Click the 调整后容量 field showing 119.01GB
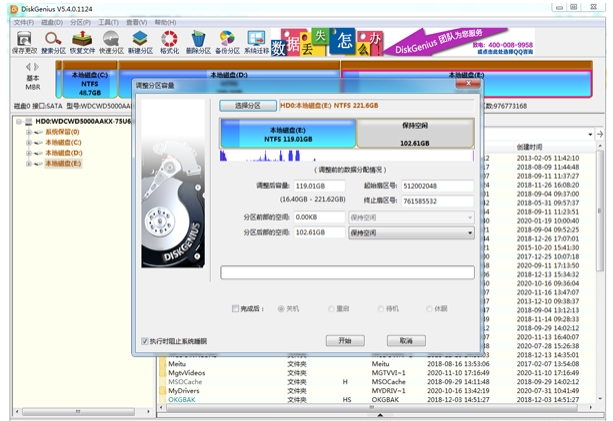The image size is (613, 421). click(x=319, y=186)
